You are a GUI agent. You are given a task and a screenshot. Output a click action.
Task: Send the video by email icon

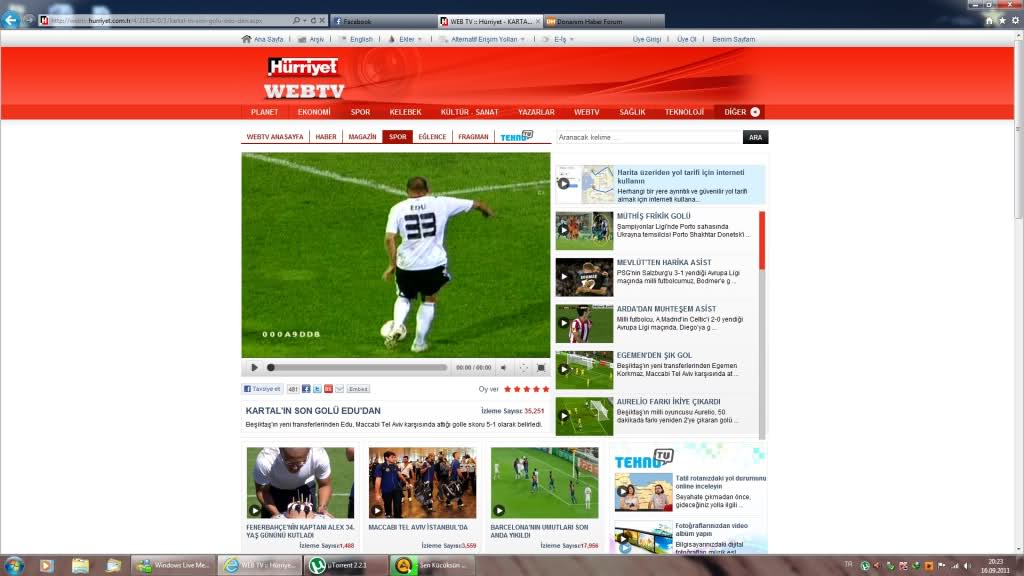tap(339, 389)
